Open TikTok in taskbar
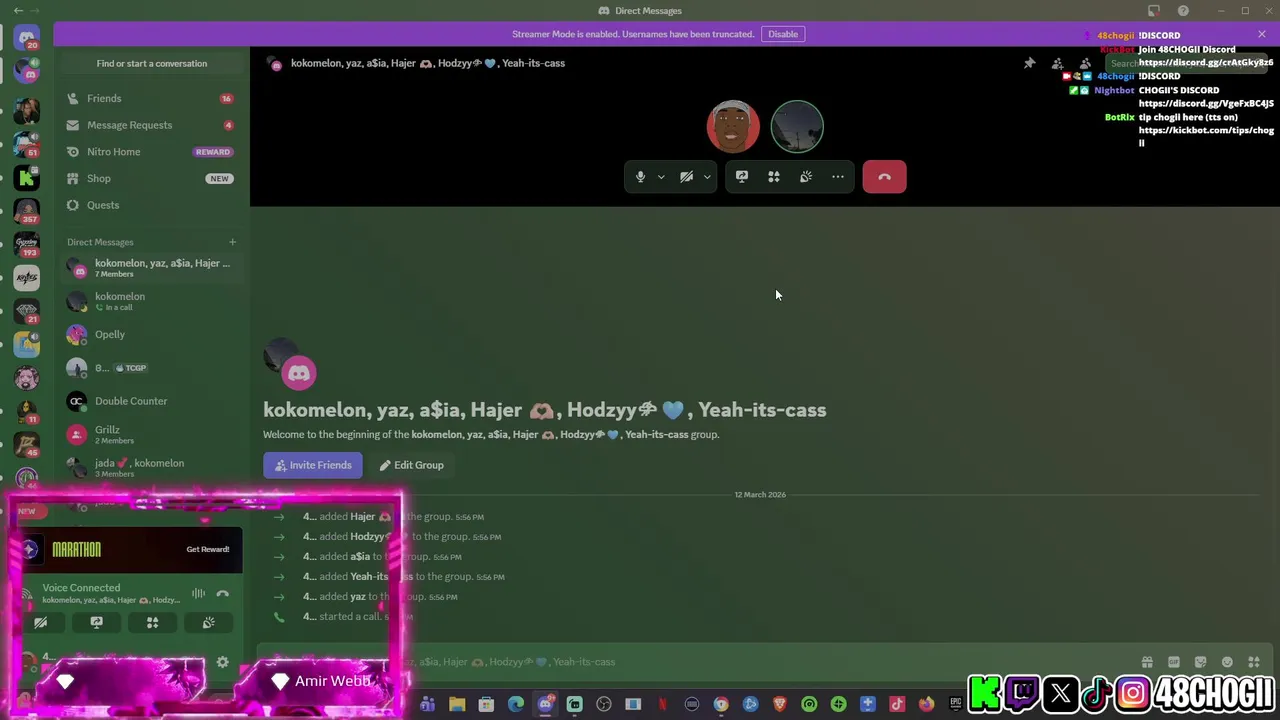The height and width of the screenshot is (720, 1280). (897, 705)
